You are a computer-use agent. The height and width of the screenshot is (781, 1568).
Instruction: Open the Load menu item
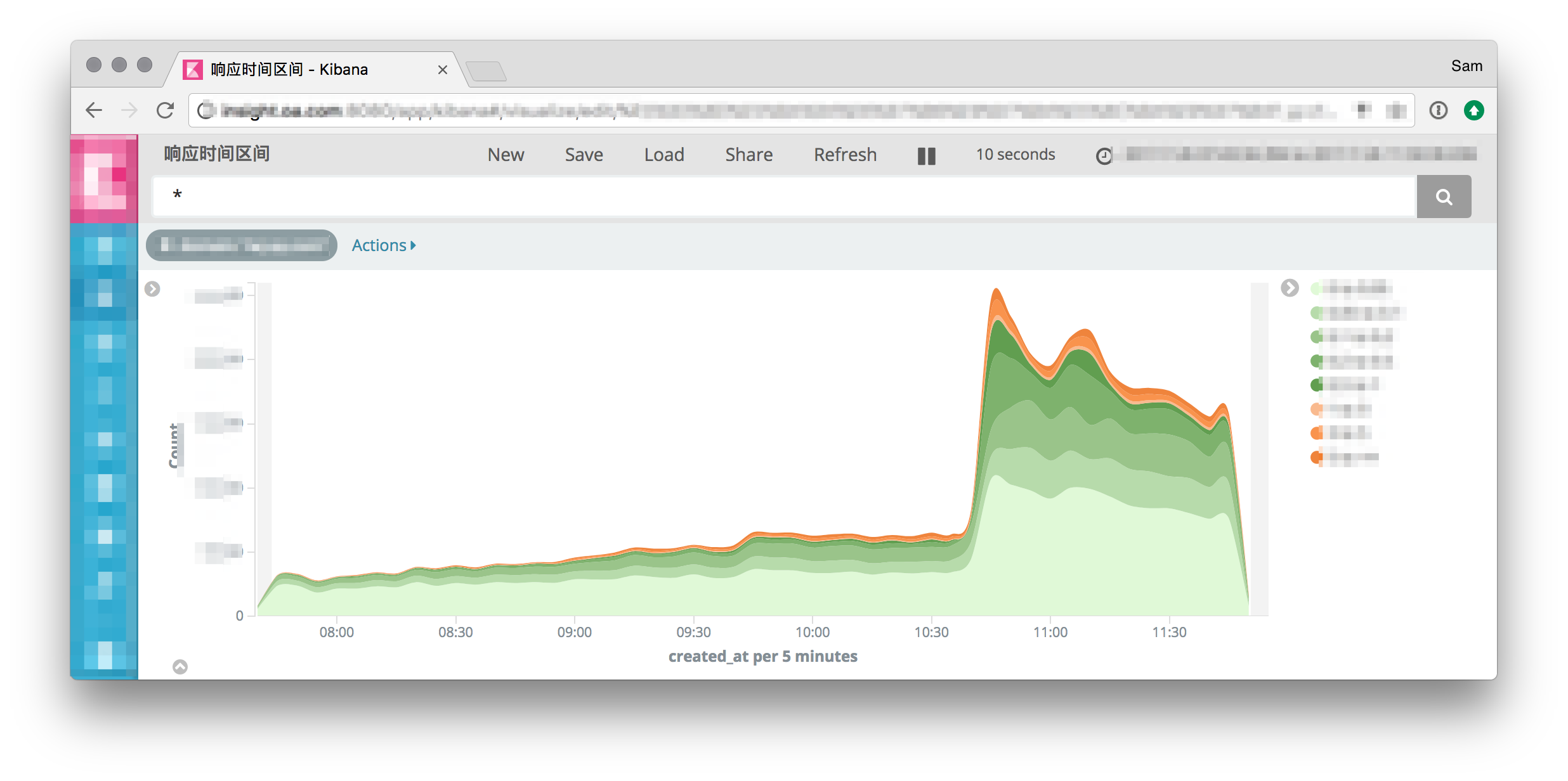click(x=663, y=155)
